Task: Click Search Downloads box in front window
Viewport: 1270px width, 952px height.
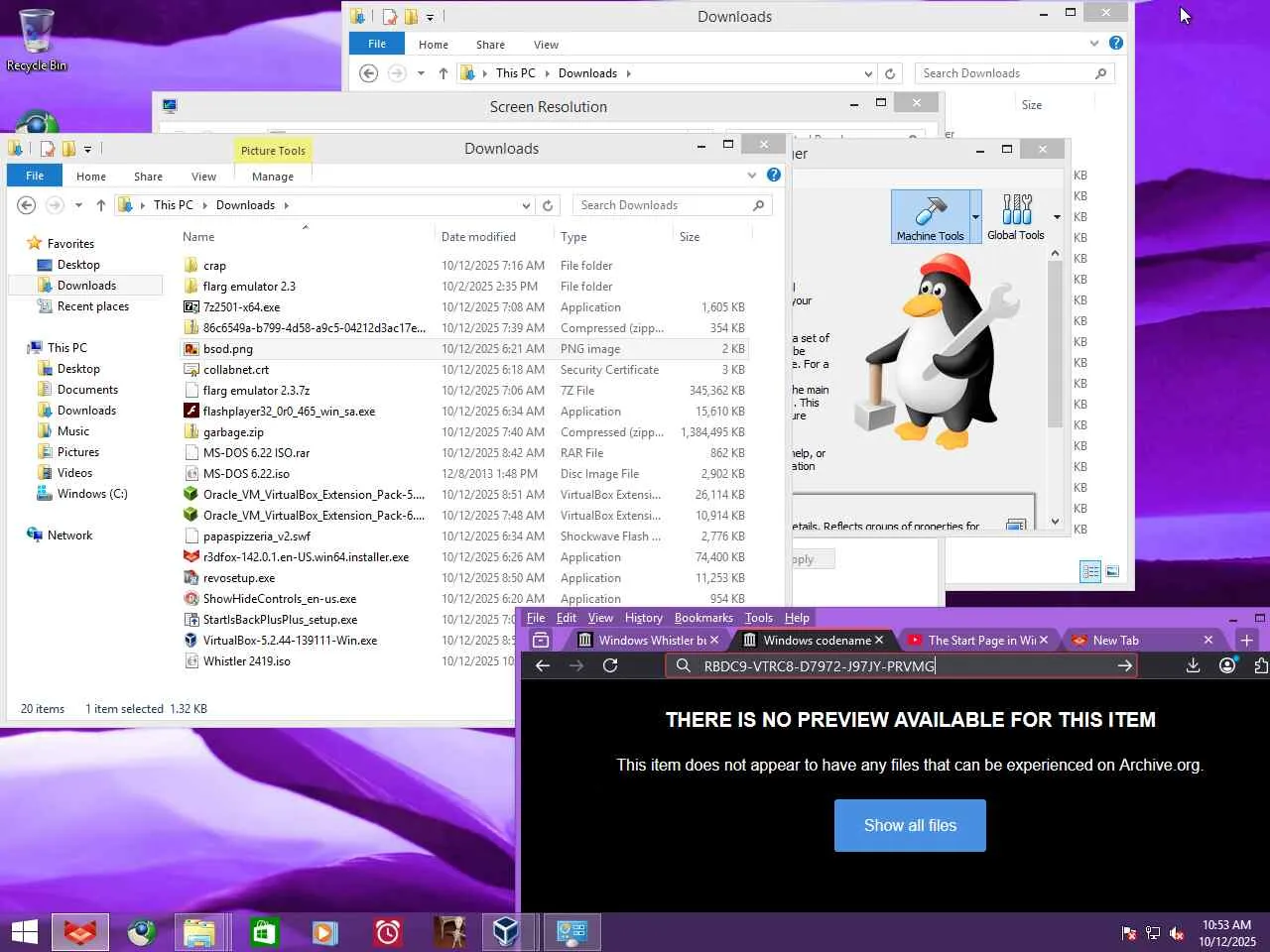Action: [672, 205]
